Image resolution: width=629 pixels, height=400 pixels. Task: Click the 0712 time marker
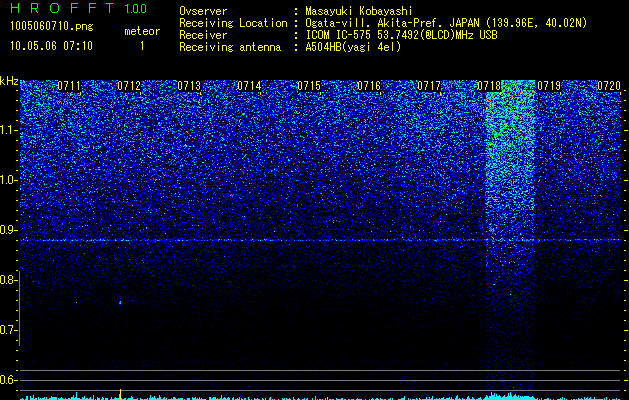pyautogui.click(x=129, y=86)
